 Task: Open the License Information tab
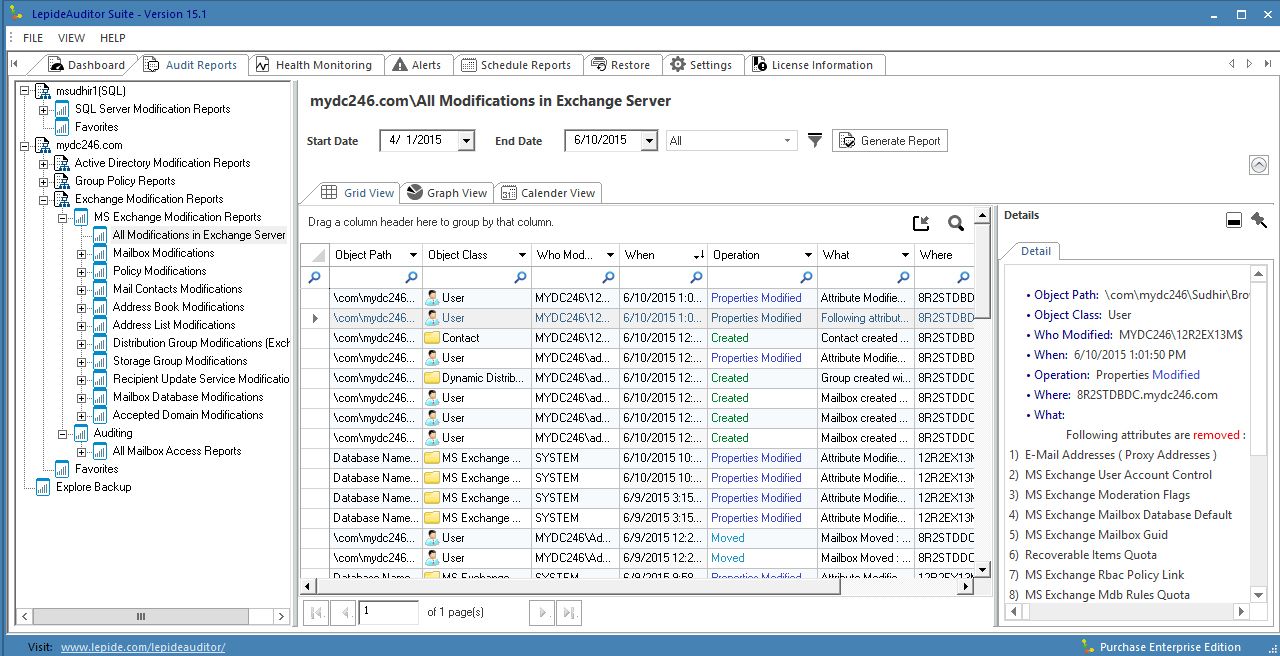813,65
